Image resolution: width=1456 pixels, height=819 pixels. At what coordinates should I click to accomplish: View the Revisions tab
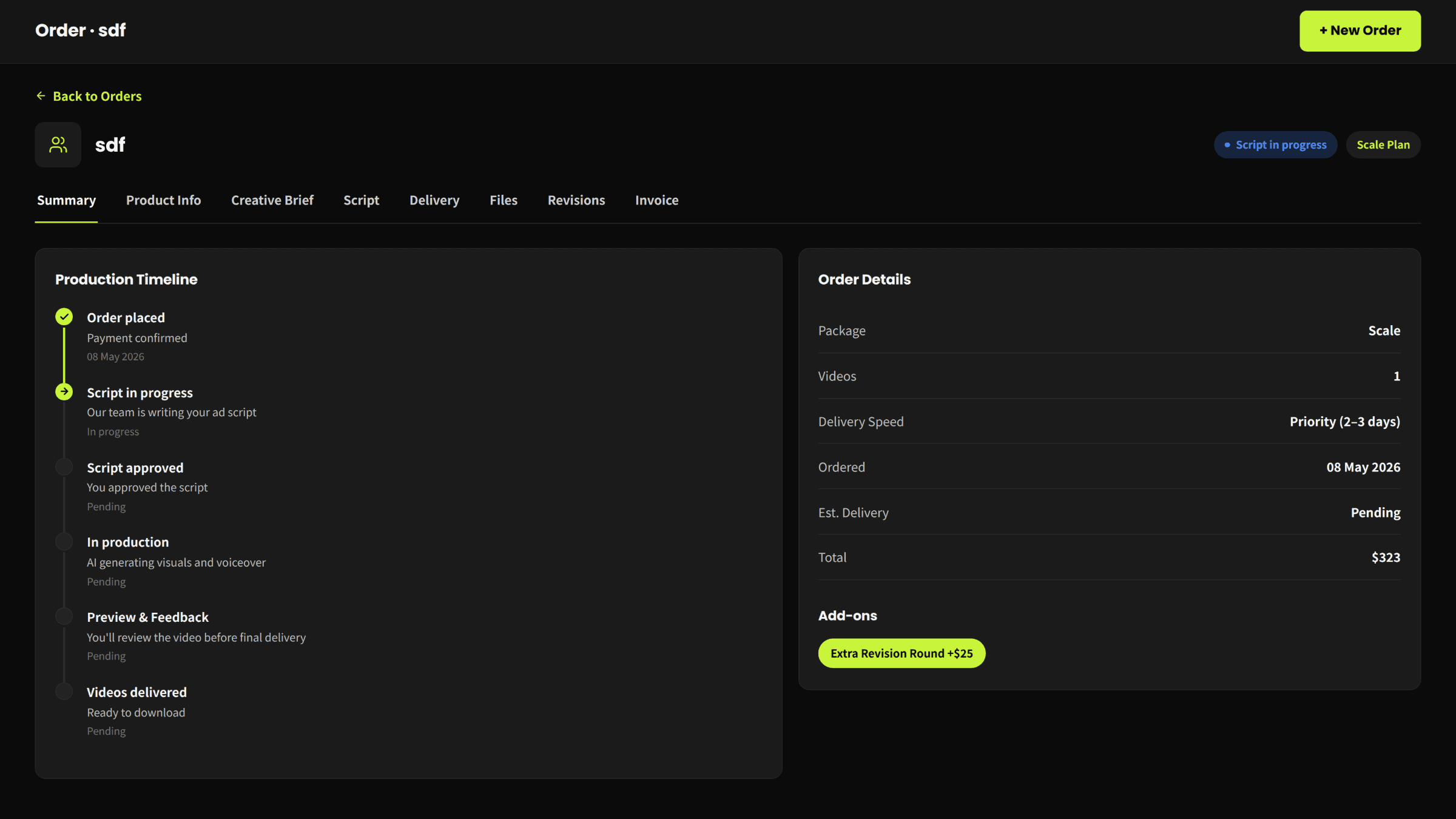click(x=576, y=200)
